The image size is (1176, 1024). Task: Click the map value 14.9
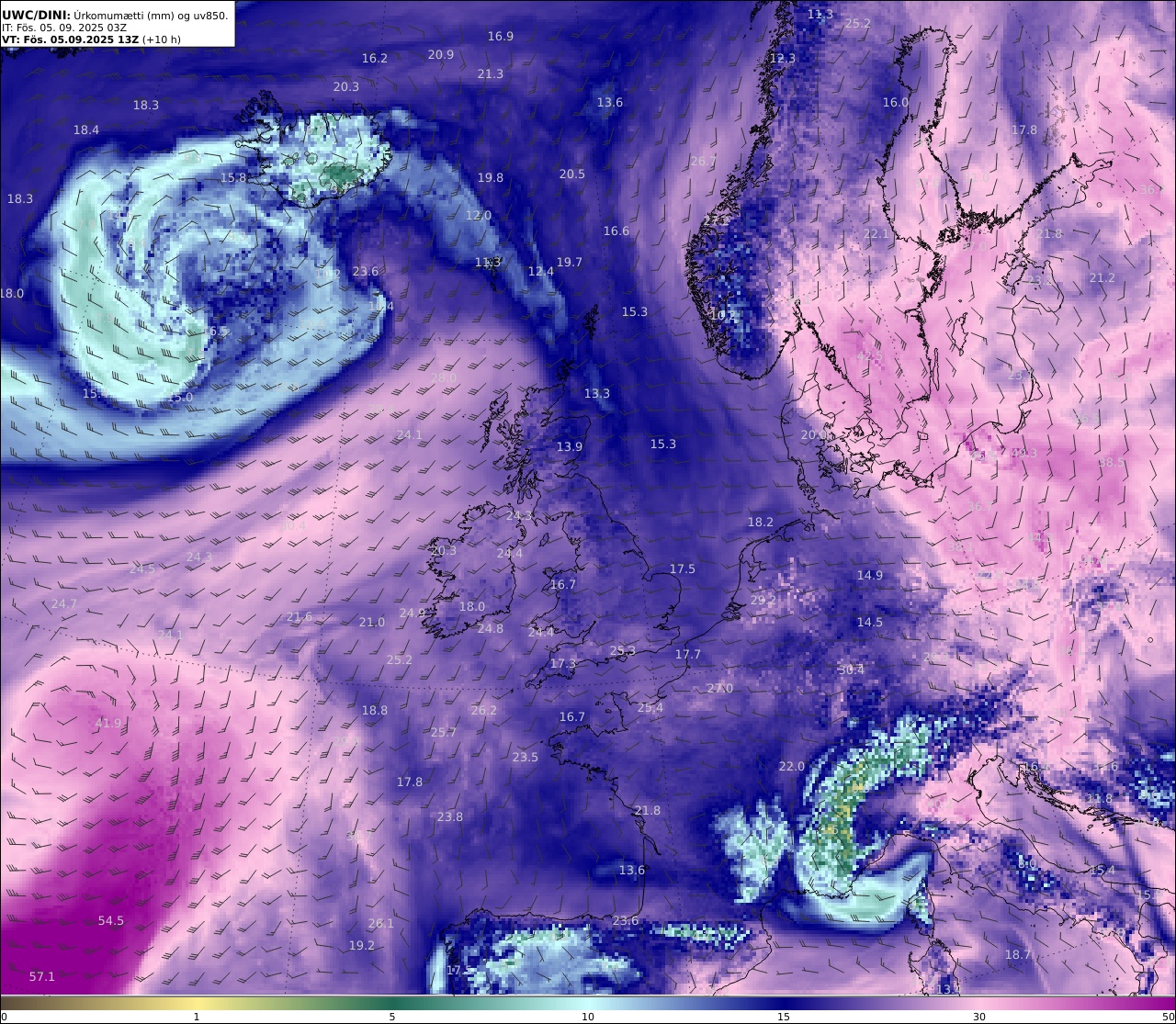point(870,576)
